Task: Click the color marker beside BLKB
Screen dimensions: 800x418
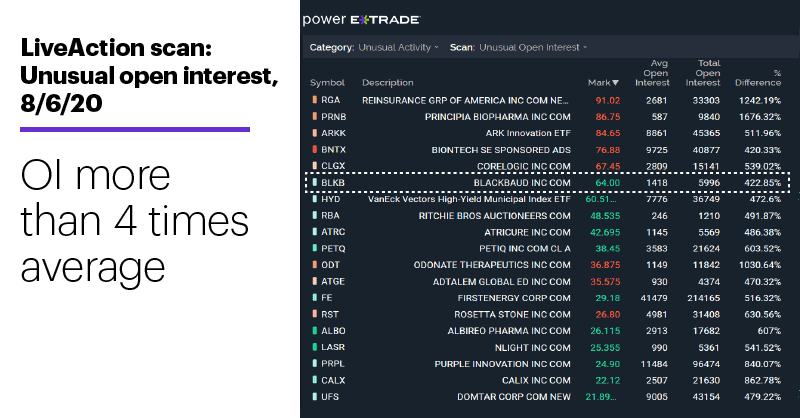Action: tap(315, 182)
